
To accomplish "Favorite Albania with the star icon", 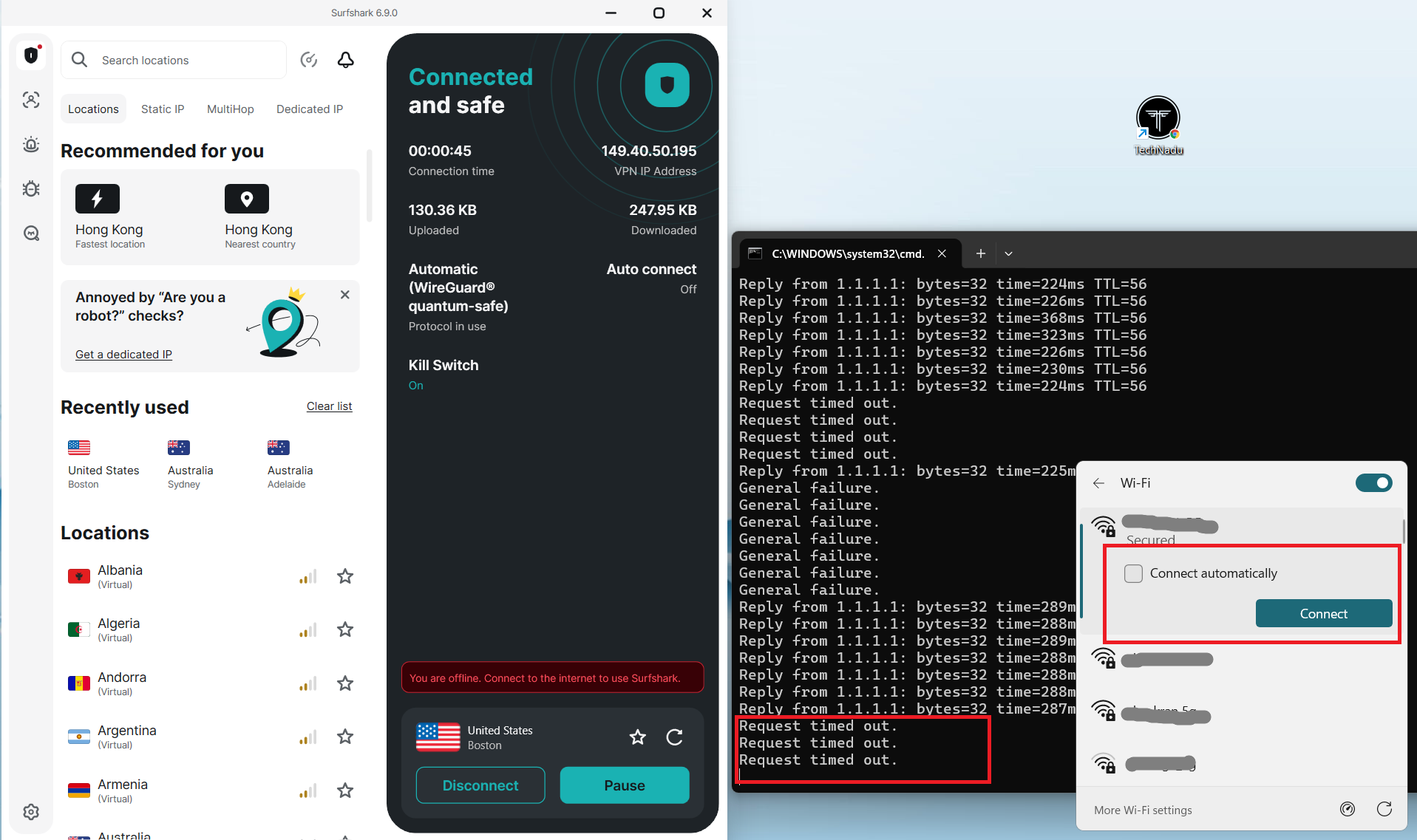I will (345, 576).
